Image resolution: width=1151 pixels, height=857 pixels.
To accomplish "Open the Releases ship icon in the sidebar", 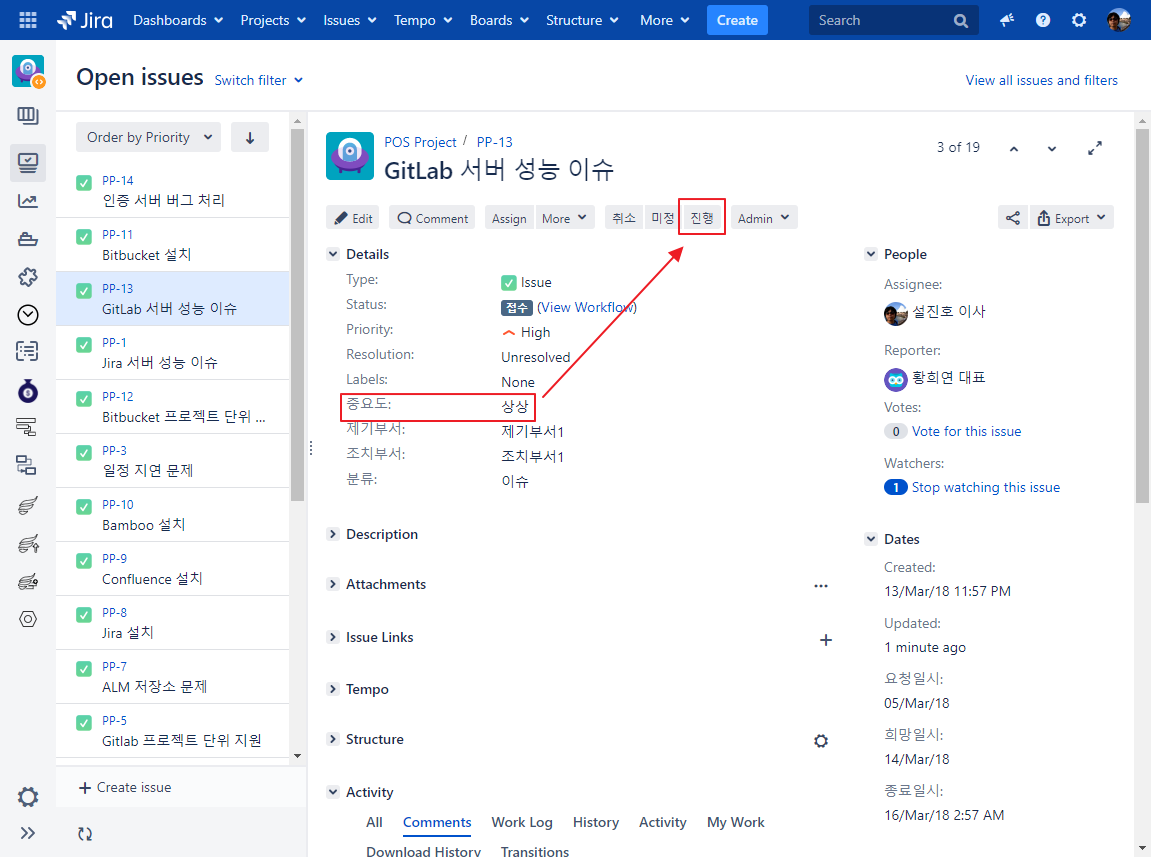I will (28, 239).
